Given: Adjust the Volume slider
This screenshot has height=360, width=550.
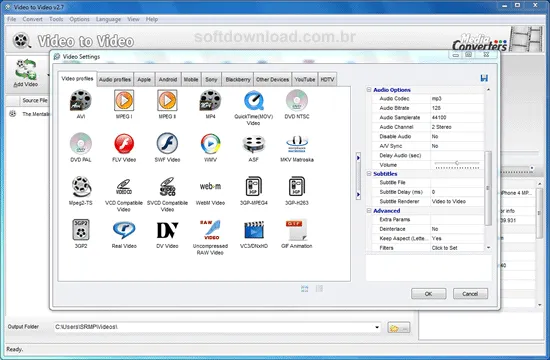Looking at the screenshot, I should coord(457,163).
